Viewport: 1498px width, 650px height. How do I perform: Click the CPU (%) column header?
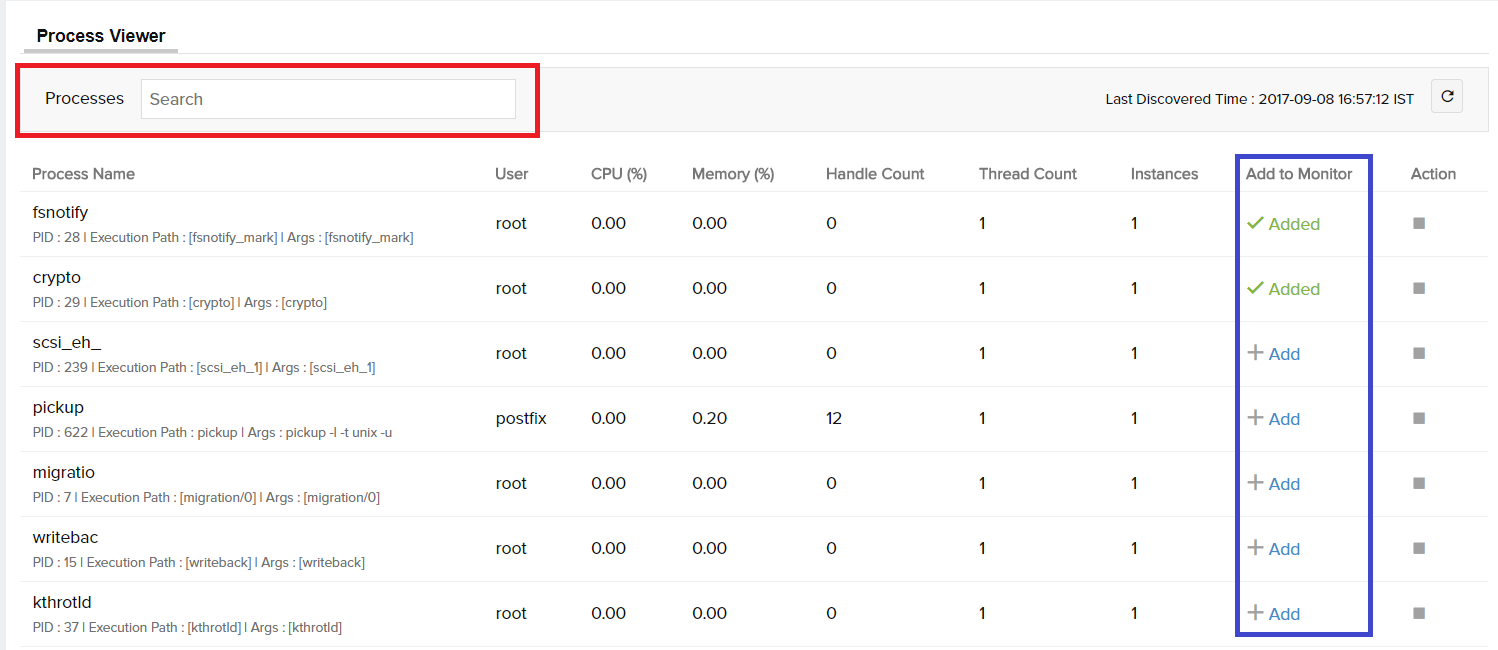tap(618, 174)
